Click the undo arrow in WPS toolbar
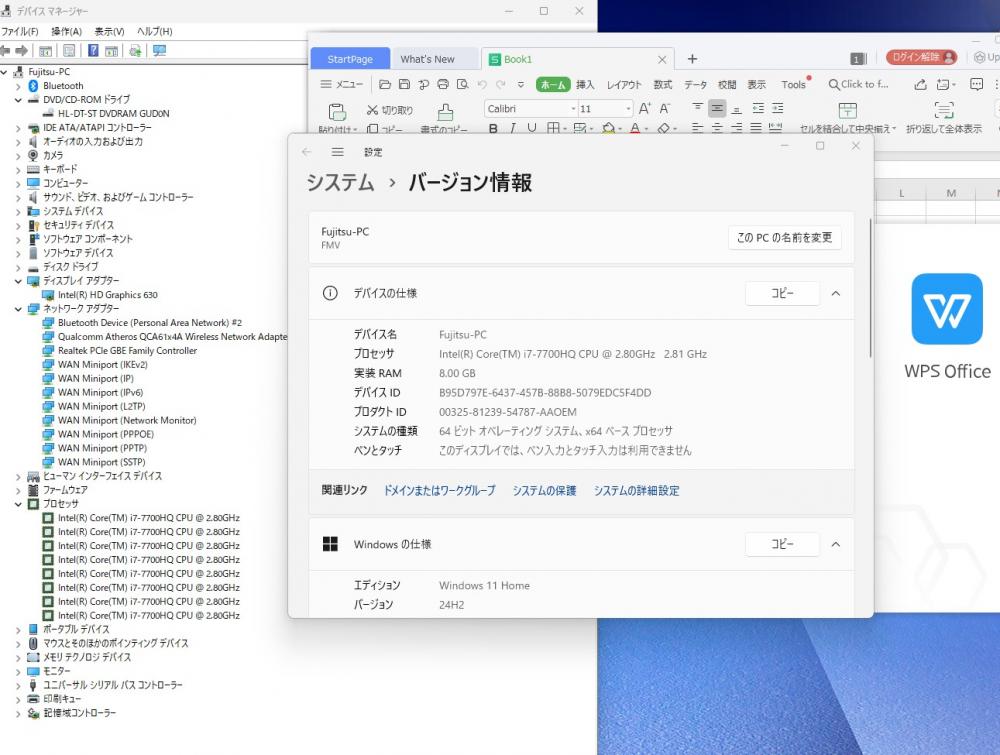This screenshot has width=1000, height=755. [x=482, y=84]
